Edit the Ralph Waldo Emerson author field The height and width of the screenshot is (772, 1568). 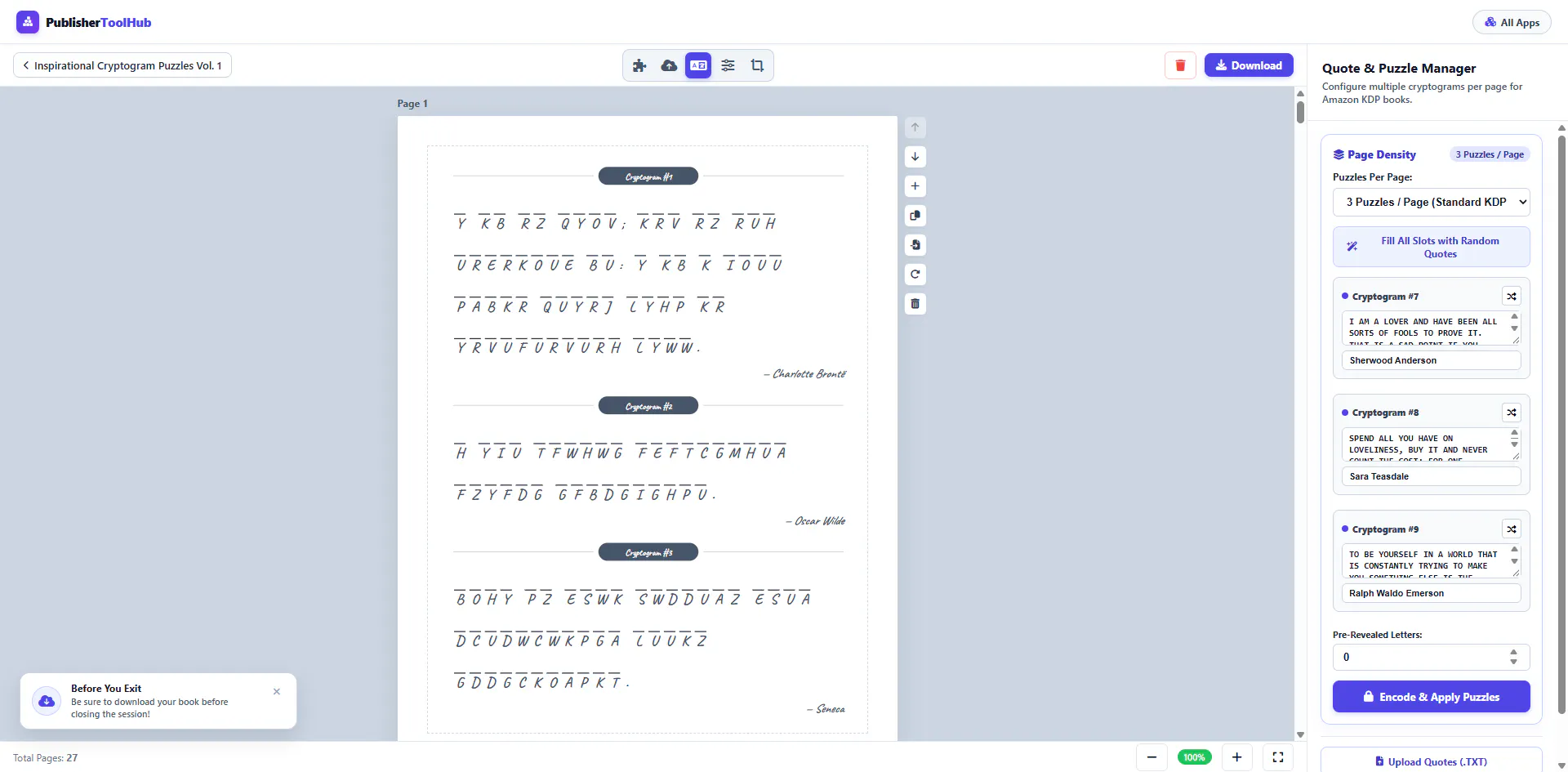(1431, 593)
